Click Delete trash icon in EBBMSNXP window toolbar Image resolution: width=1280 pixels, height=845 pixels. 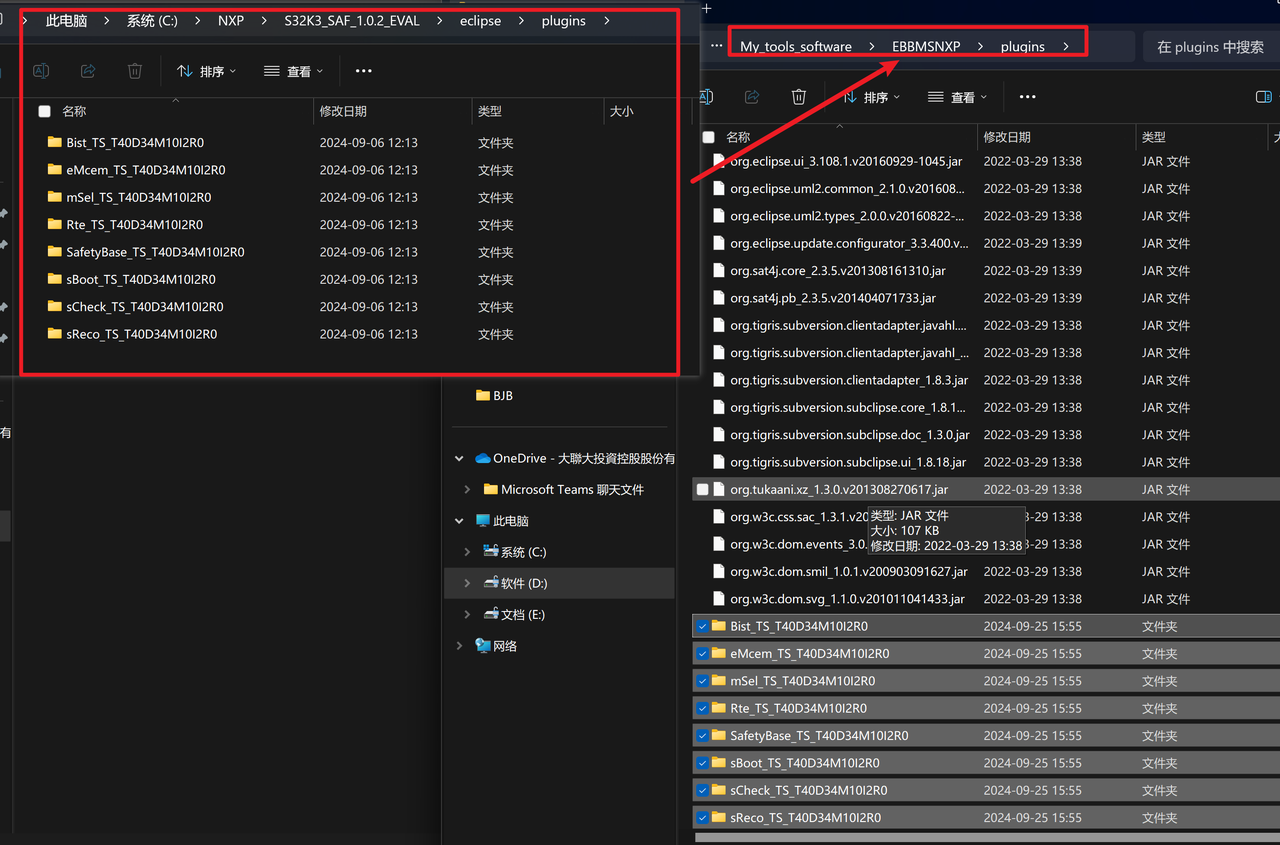(x=798, y=97)
